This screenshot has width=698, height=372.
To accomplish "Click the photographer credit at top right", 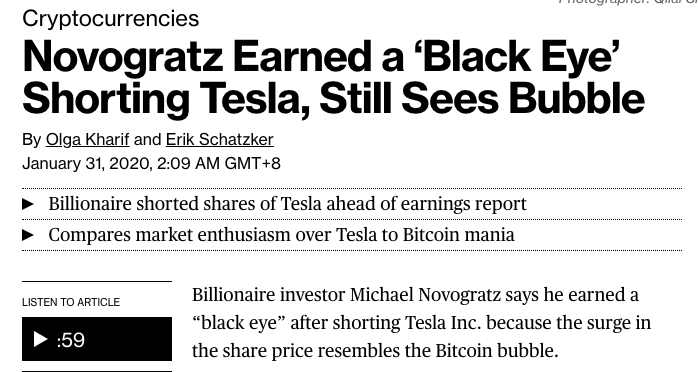I will tap(628, 2).
